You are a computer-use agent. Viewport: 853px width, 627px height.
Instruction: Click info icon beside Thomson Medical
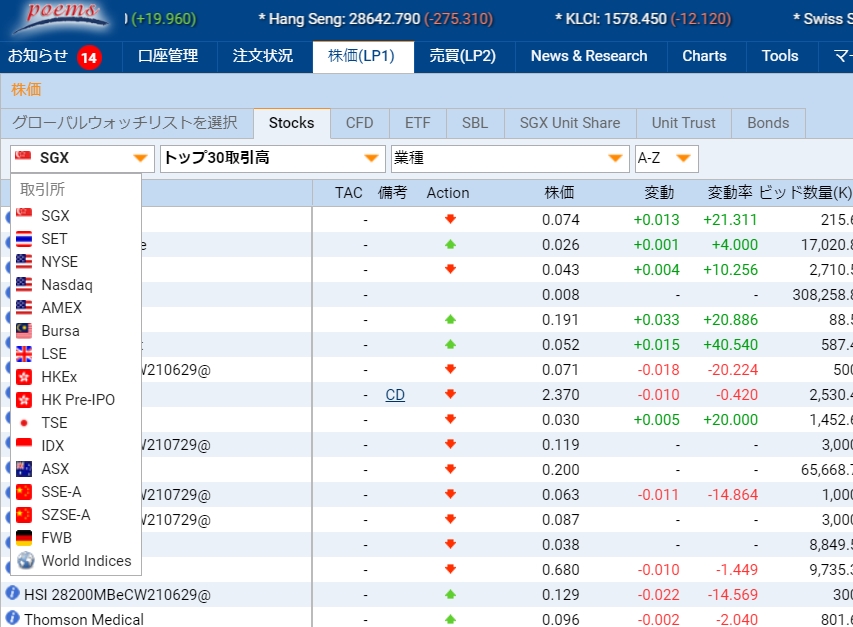(x=12, y=618)
